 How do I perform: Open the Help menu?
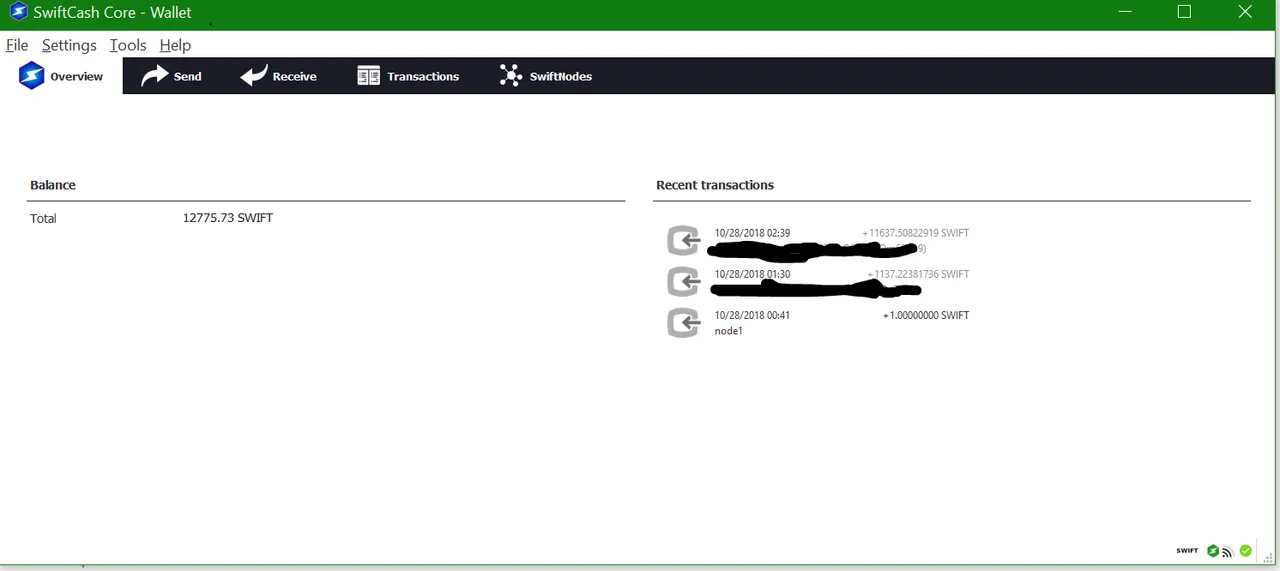(x=175, y=45)
